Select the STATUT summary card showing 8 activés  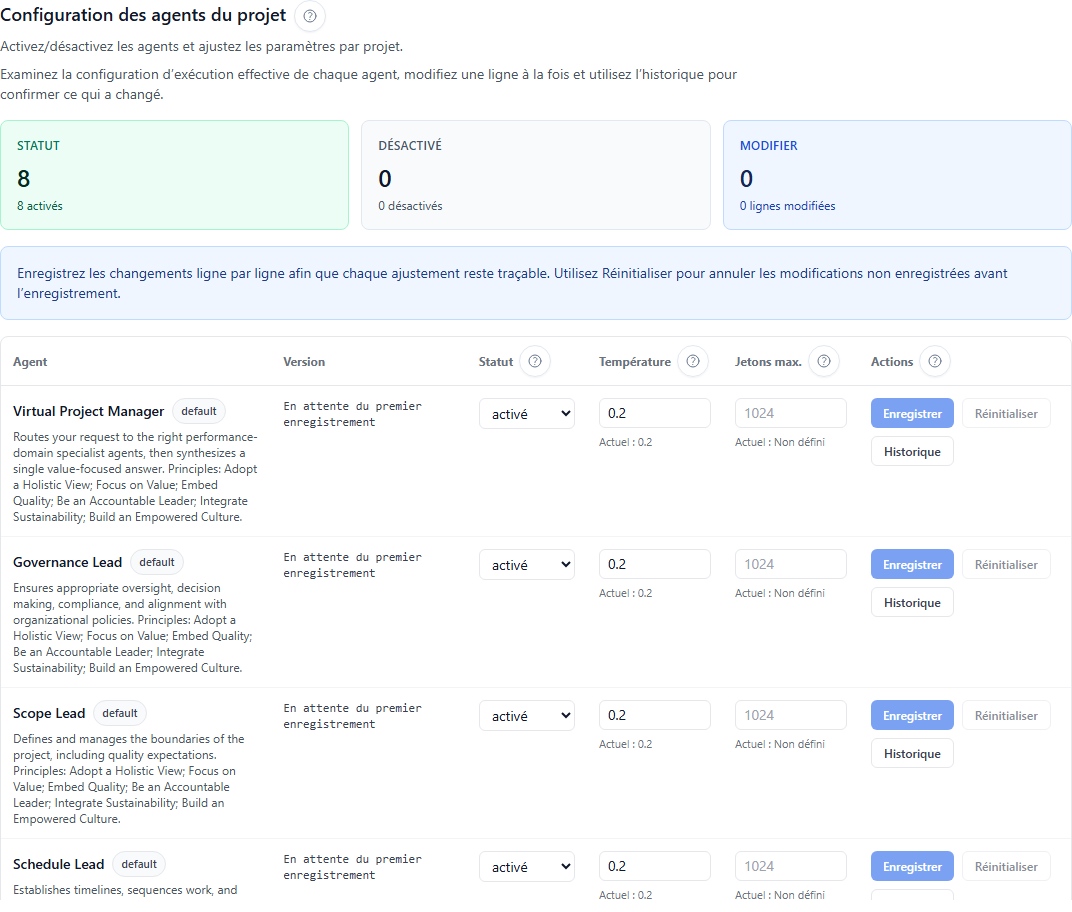pos(175,176)
